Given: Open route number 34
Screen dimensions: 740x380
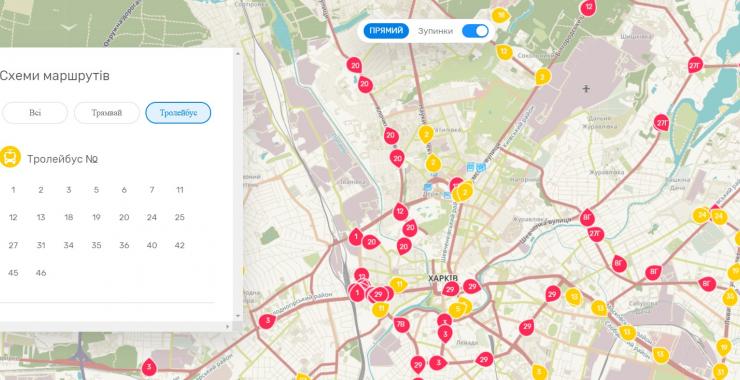Looking at the screenshot, I should click(68, 245).
